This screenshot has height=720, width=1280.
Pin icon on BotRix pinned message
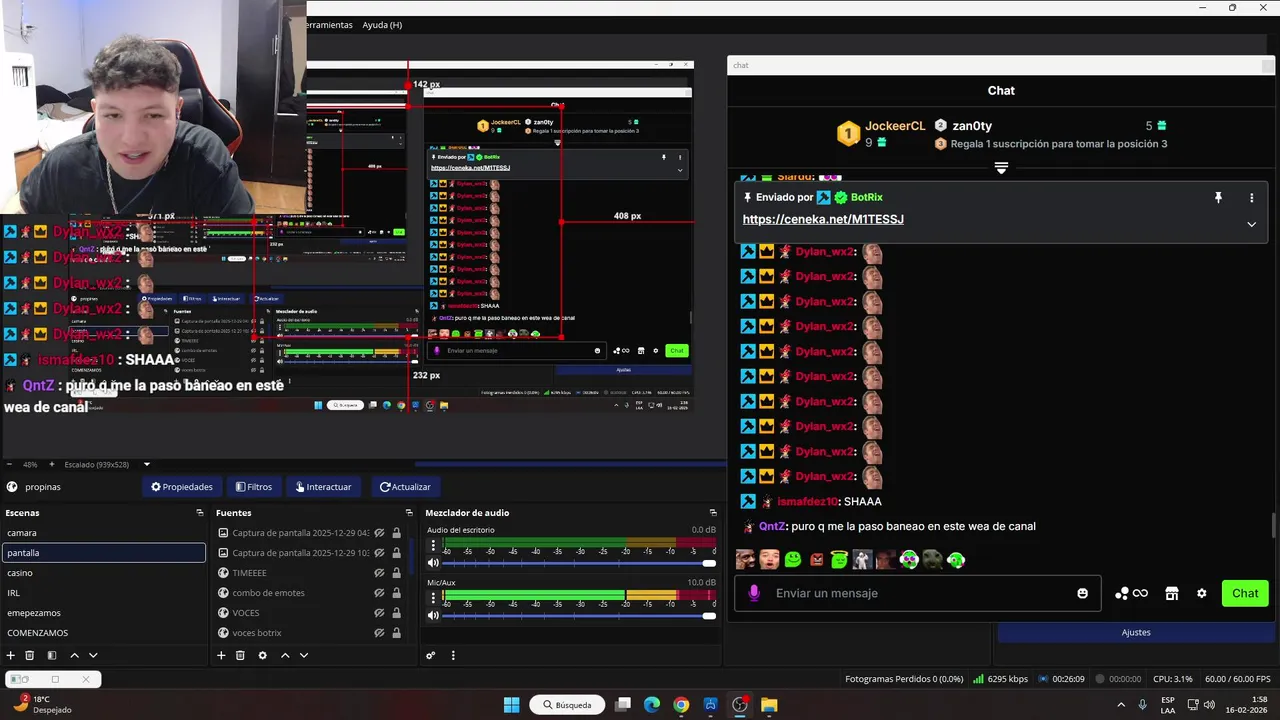click(x=1218, y=198)
